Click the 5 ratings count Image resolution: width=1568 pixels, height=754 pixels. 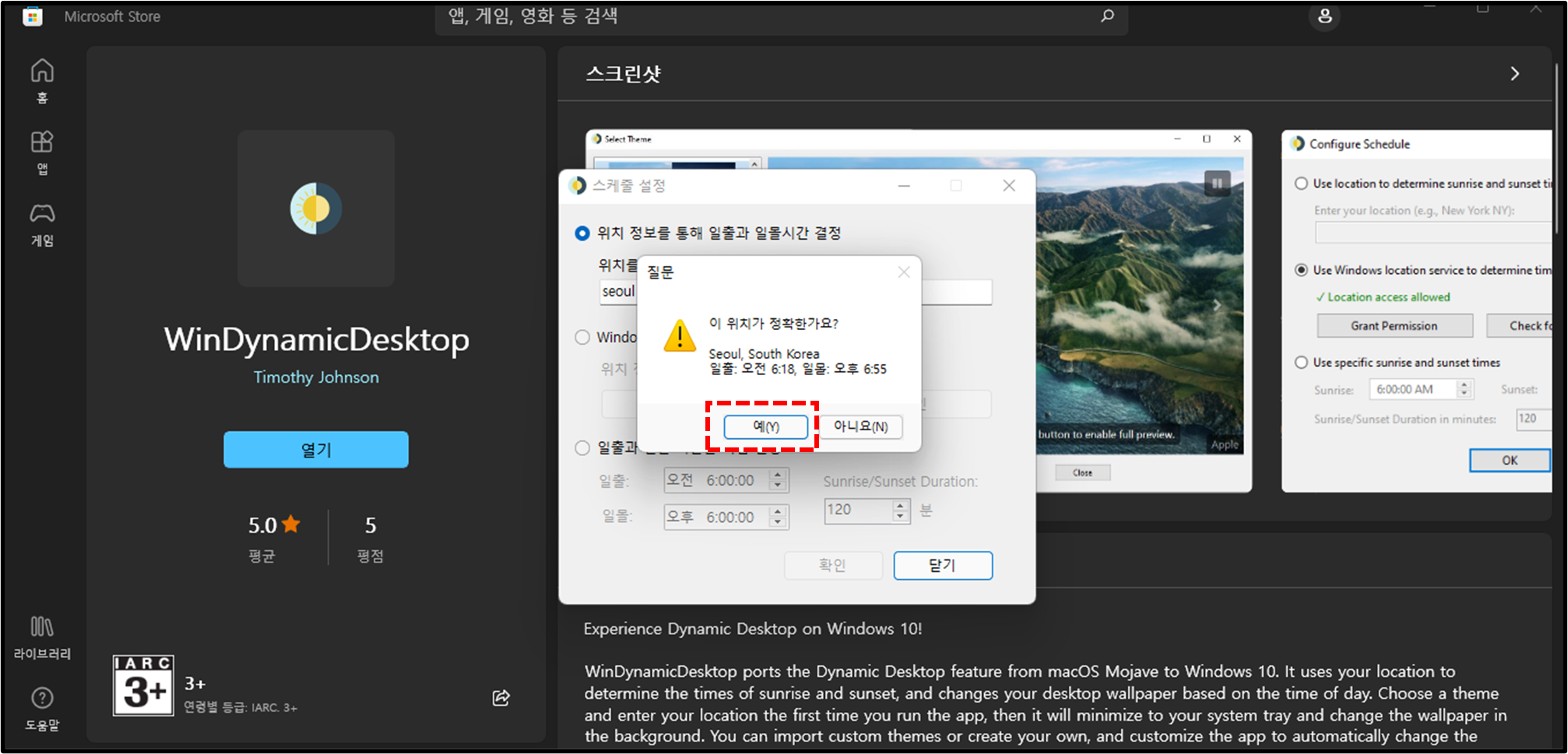pos(371,525)
